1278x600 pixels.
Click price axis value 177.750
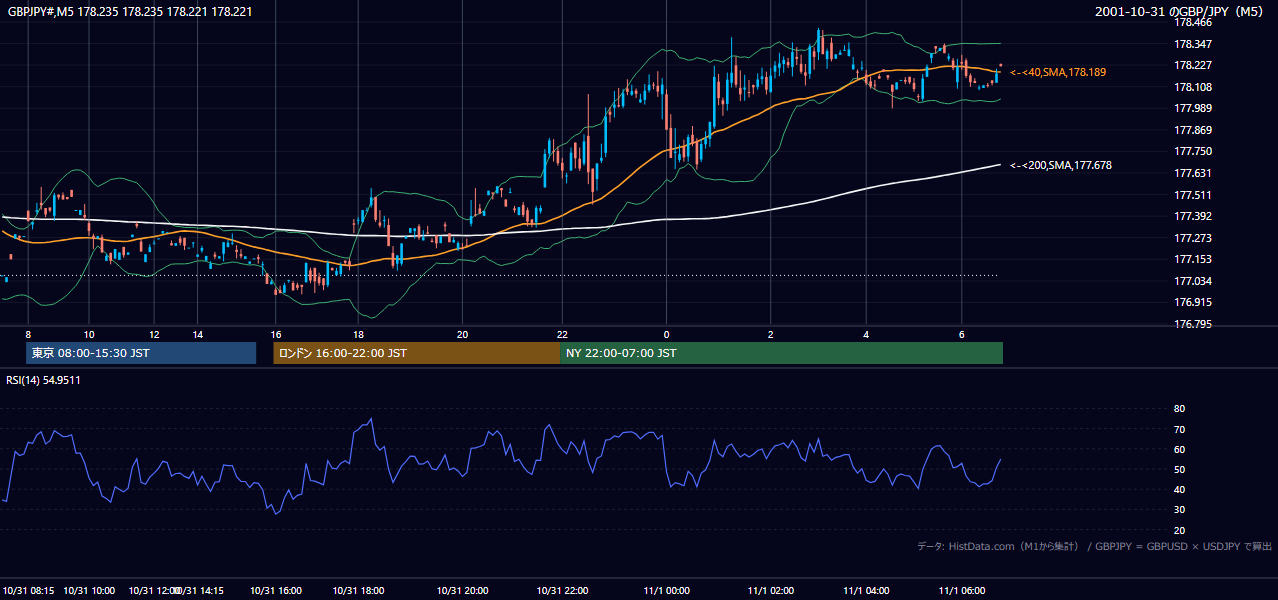[x=1193, y=151]
